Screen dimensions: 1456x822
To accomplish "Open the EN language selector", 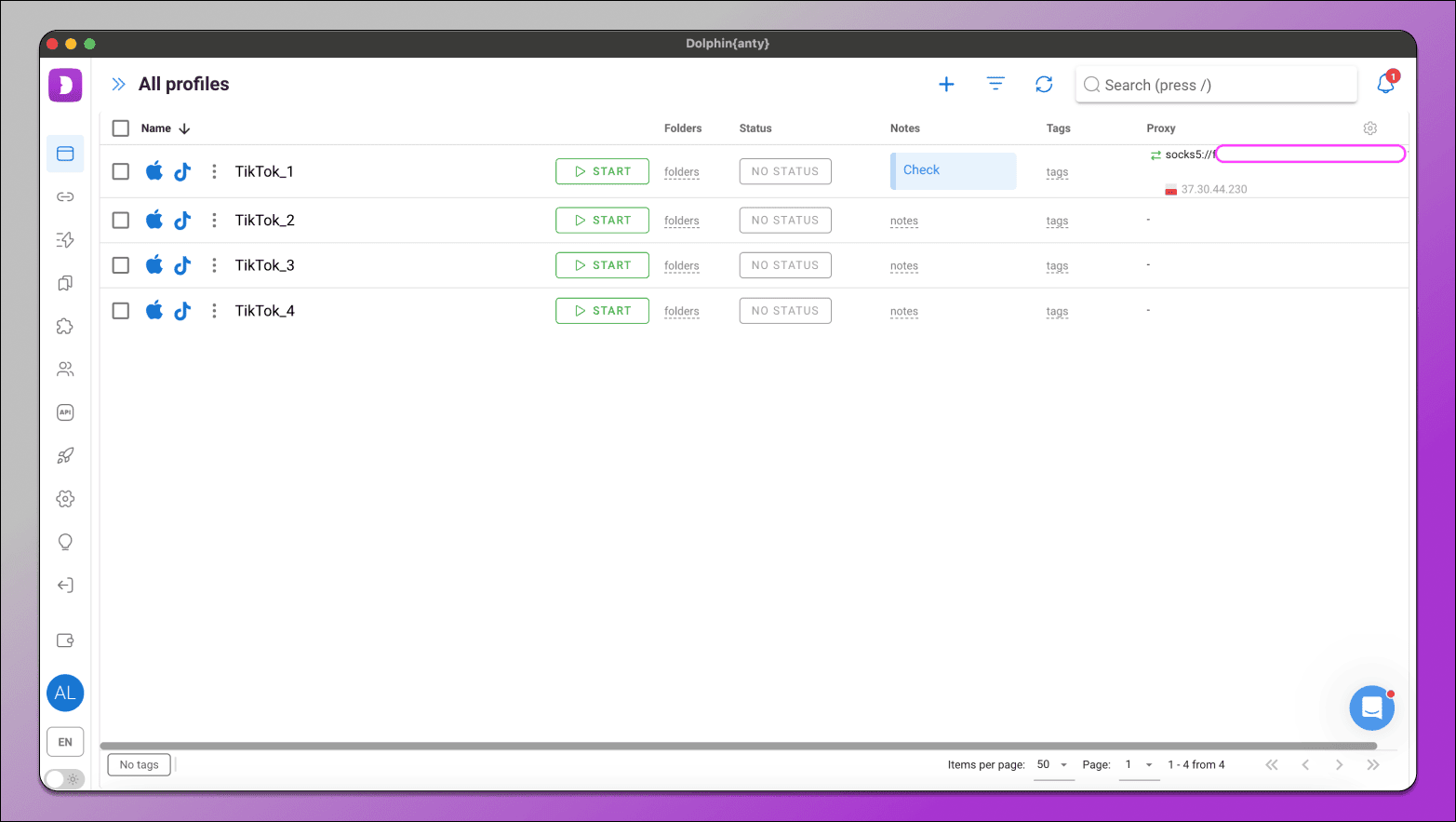I will 65,742.
